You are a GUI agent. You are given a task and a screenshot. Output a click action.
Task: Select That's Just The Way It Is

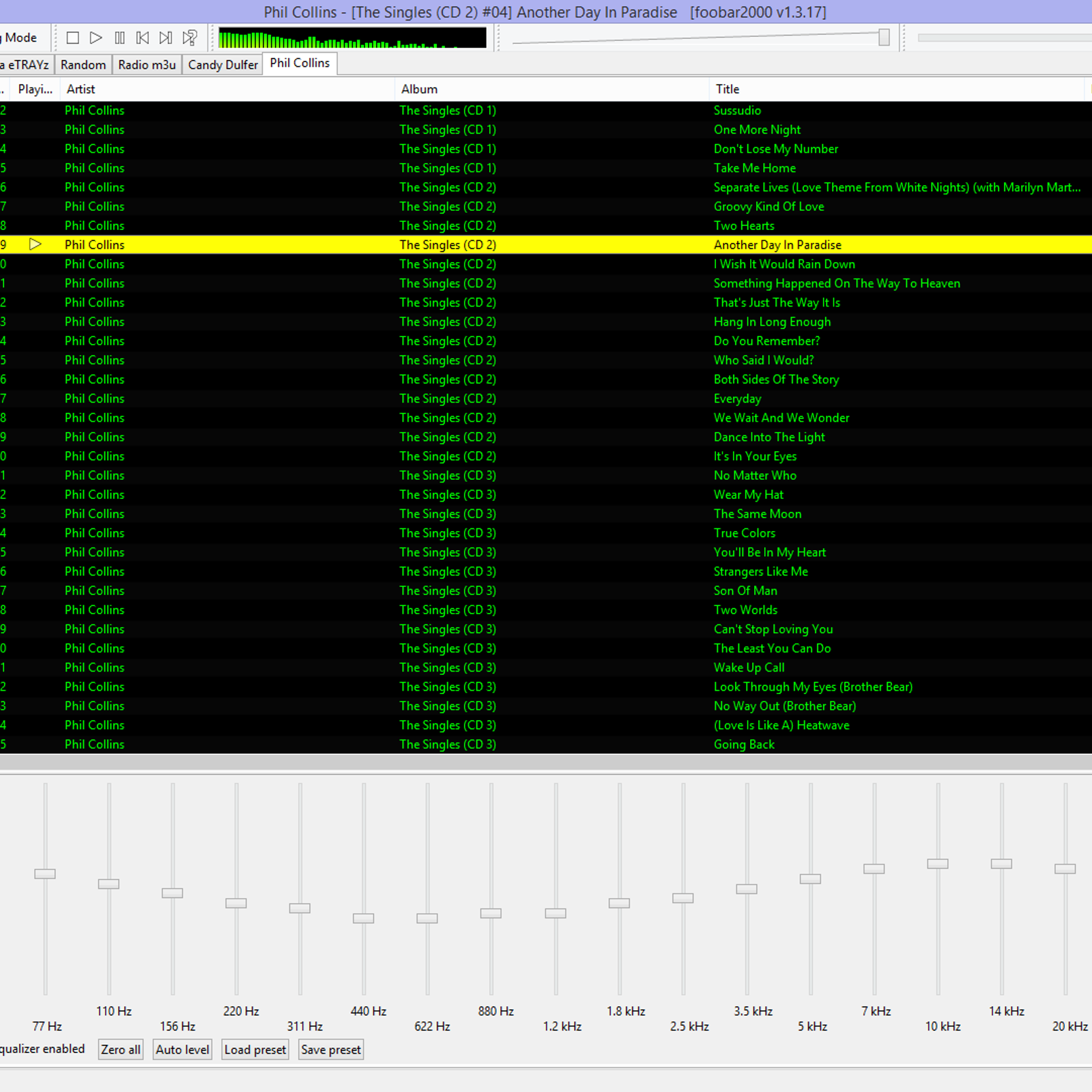[x=546, y=302]
